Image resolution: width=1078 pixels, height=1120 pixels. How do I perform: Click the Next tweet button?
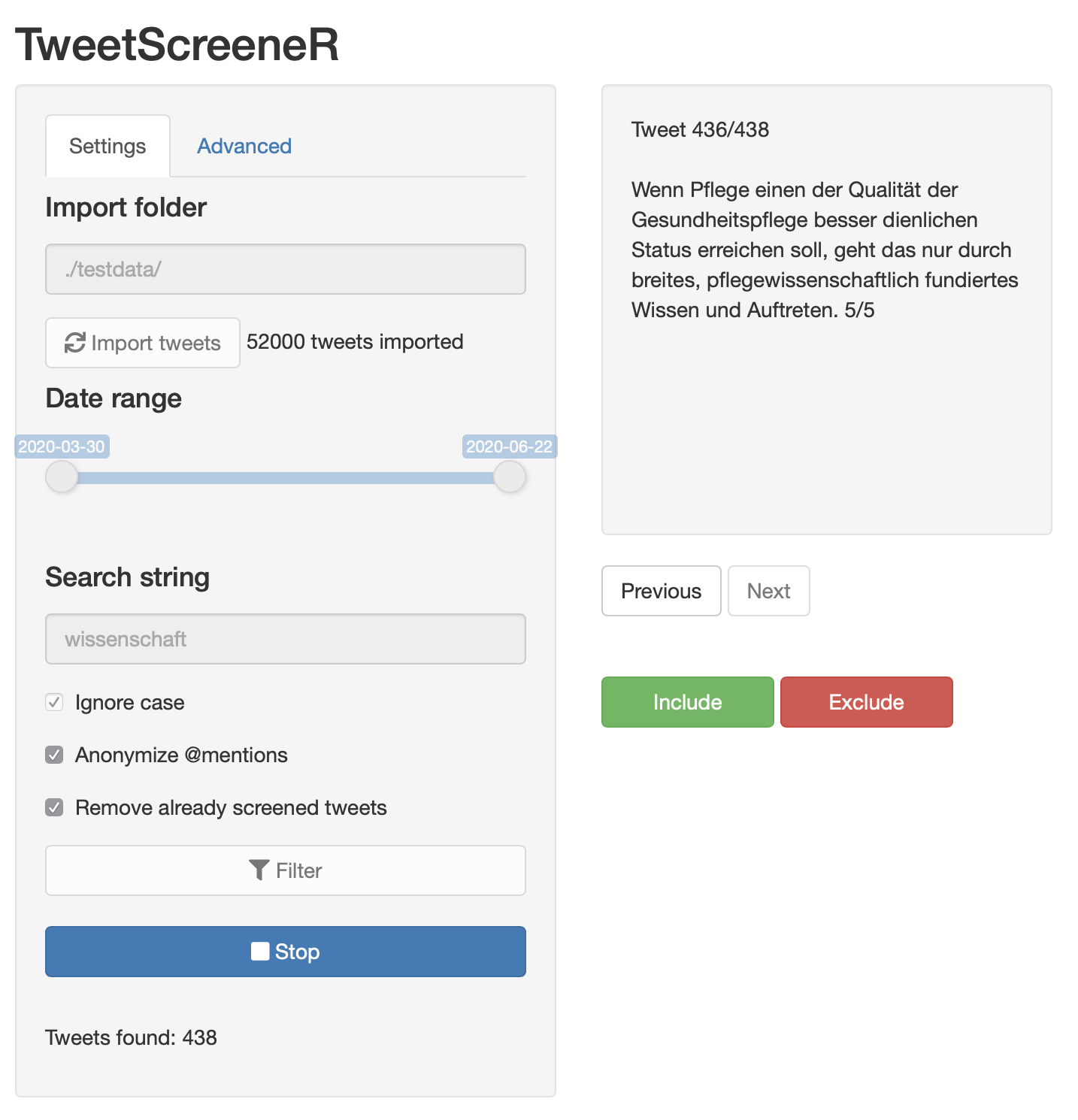pos(768,591)
